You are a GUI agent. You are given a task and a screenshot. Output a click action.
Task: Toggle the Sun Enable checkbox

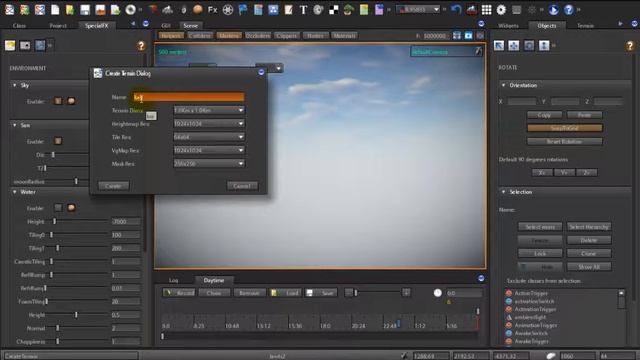pos(58,141)
